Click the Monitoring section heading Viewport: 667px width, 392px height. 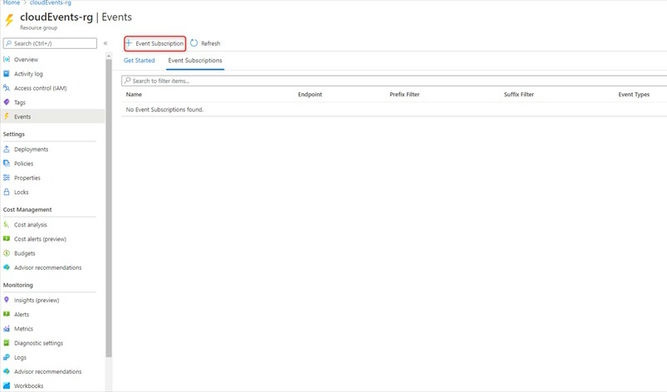tap(18, 285)
